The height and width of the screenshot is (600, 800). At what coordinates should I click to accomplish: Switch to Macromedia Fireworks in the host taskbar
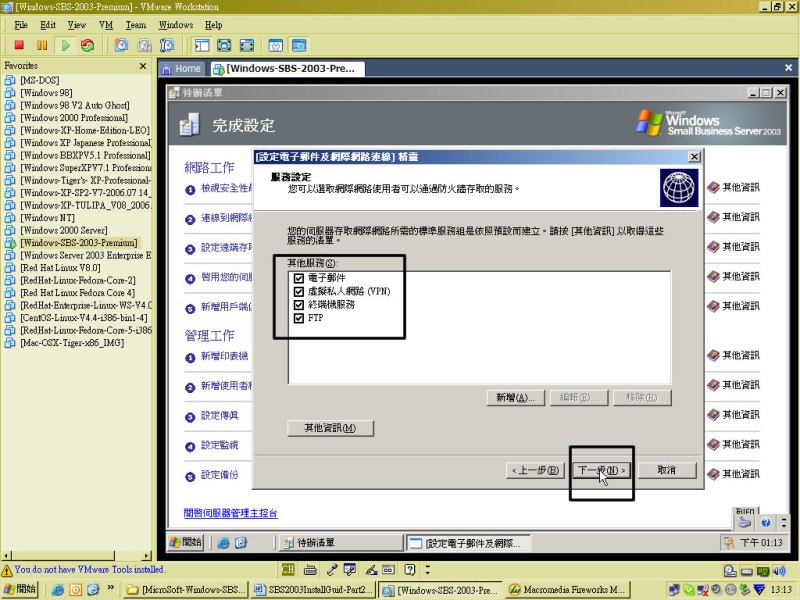tap(567, 590)
